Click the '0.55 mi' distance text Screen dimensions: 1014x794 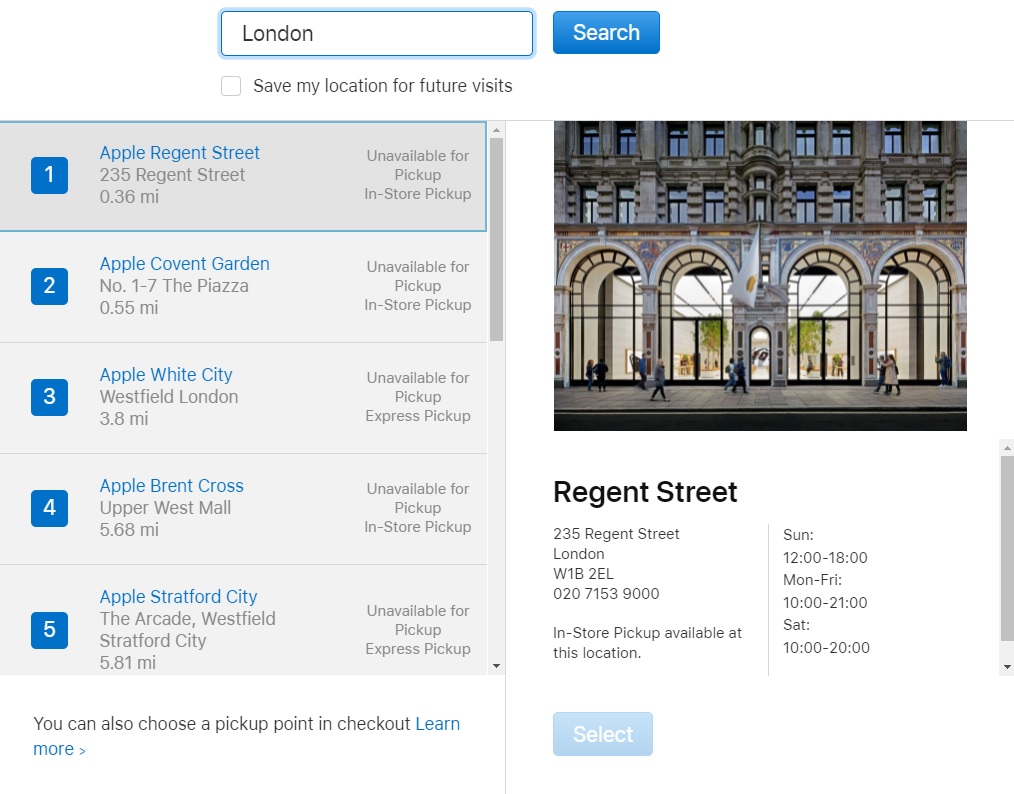click(x=129, y=308)
